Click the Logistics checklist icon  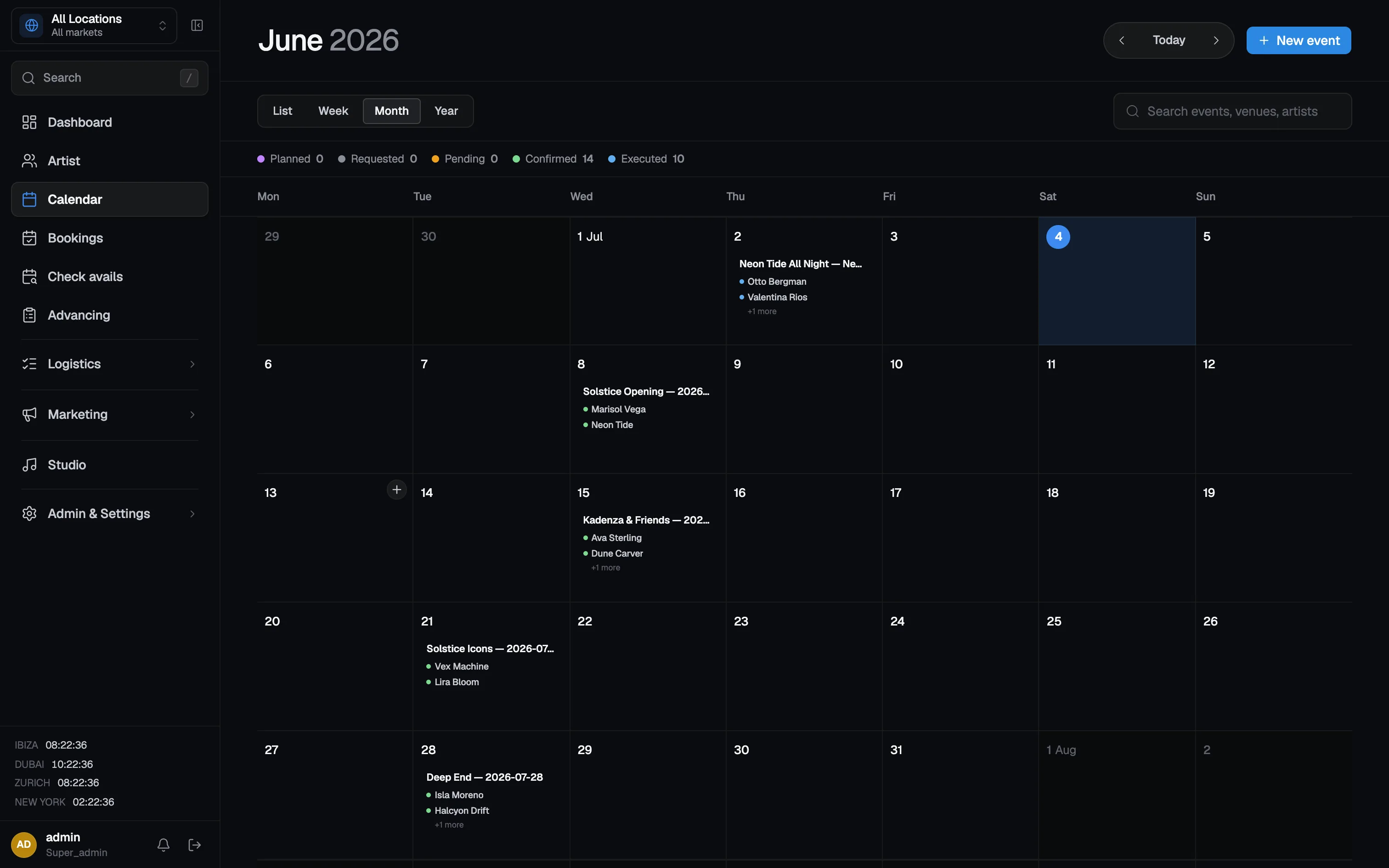29,364
